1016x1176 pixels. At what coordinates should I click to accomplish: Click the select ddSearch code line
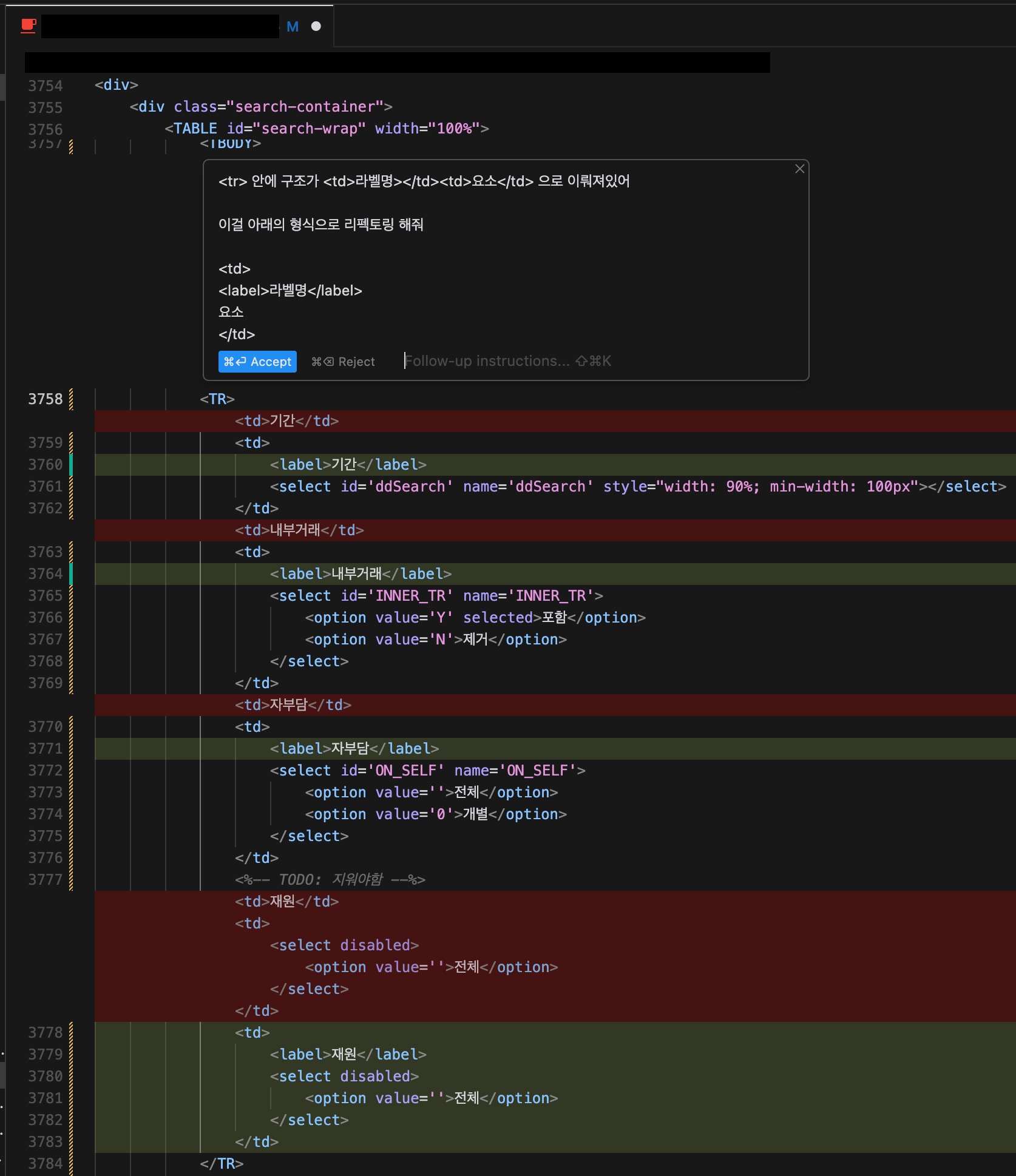[x=638, y=487]
